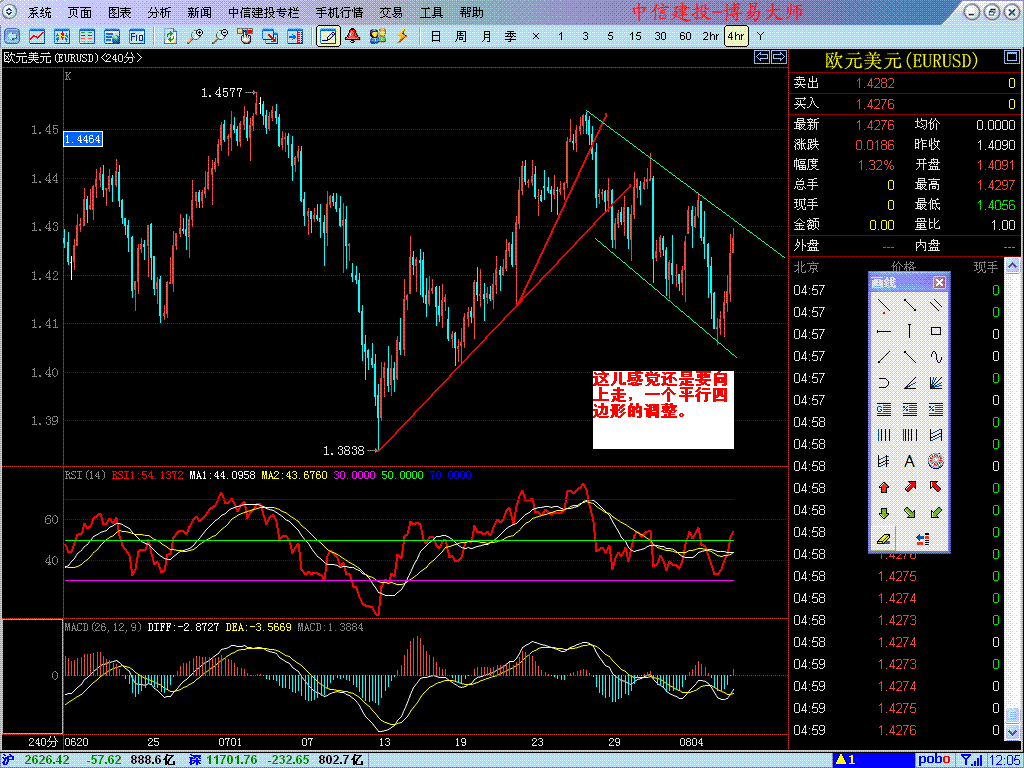Select the text annotation A tool
The height and width of the screenshot is (768, 1024).
tap(909, 462)
